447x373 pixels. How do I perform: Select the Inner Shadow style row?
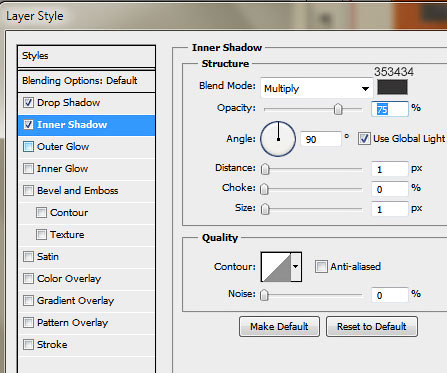(86, 125)
